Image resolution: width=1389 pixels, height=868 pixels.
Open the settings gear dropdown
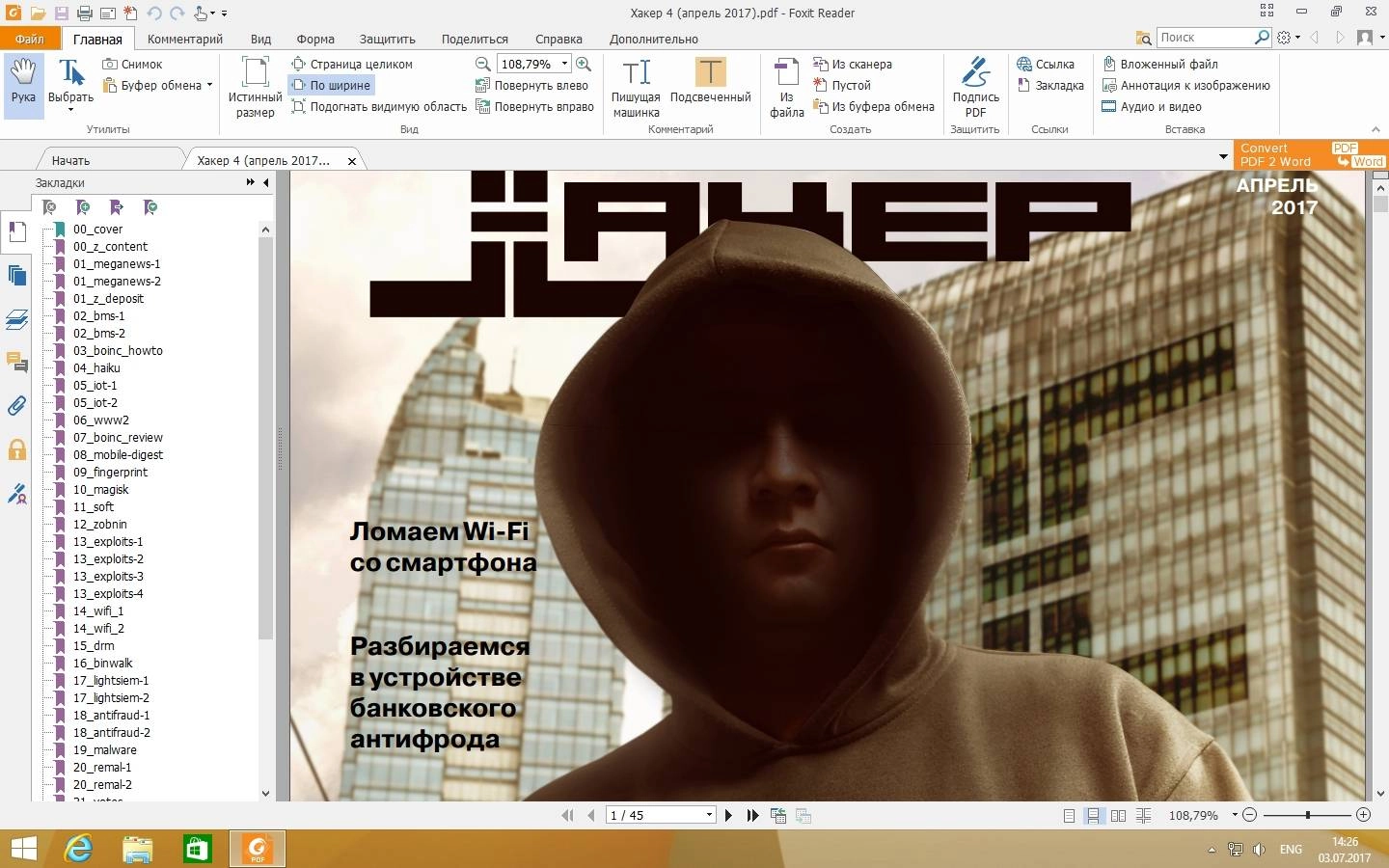tap(1288, 38)
